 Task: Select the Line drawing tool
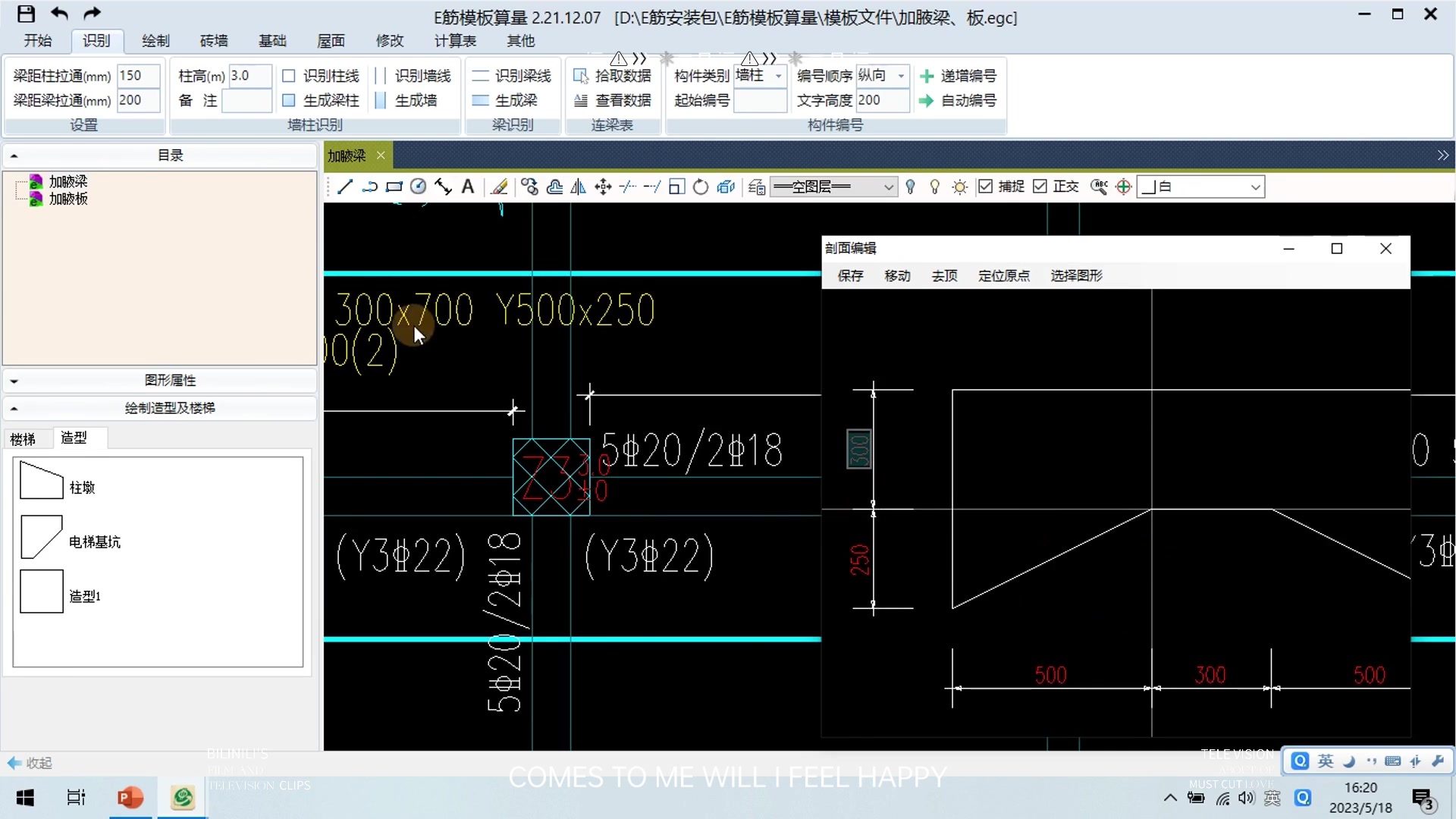click(x=345, y=187)
